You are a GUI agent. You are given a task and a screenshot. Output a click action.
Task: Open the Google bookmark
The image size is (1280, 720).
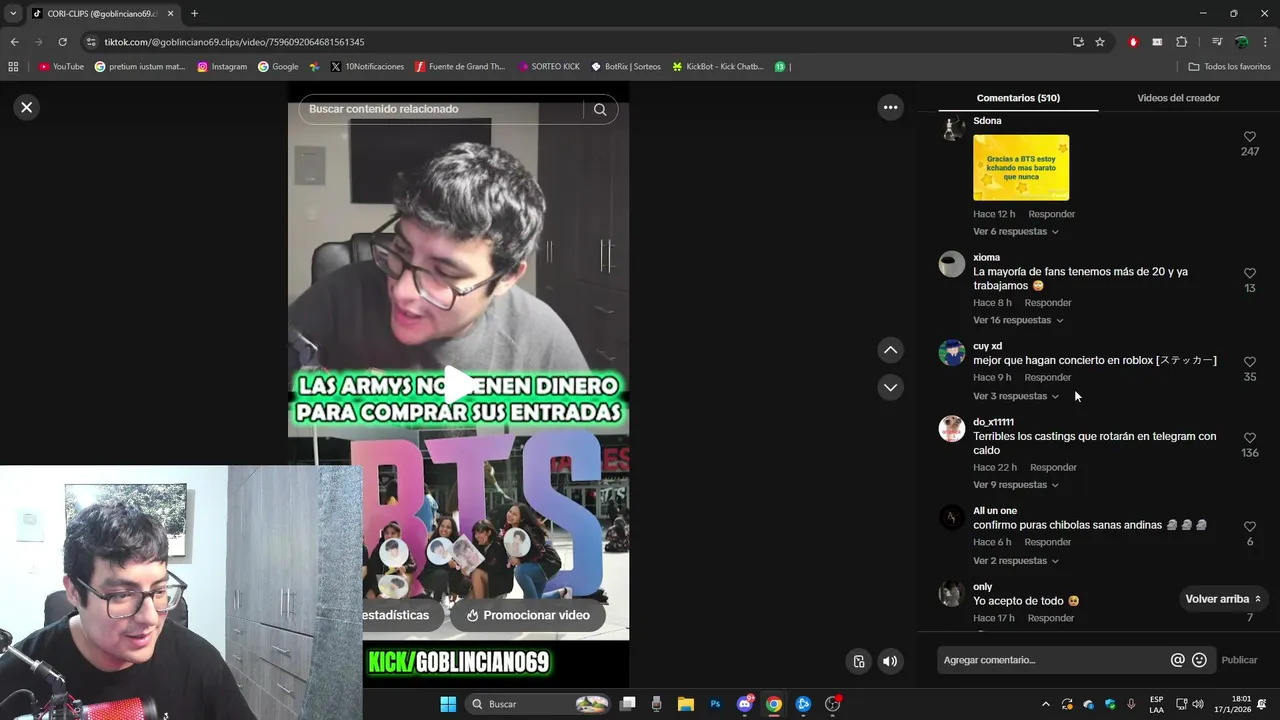pos(278,67)
